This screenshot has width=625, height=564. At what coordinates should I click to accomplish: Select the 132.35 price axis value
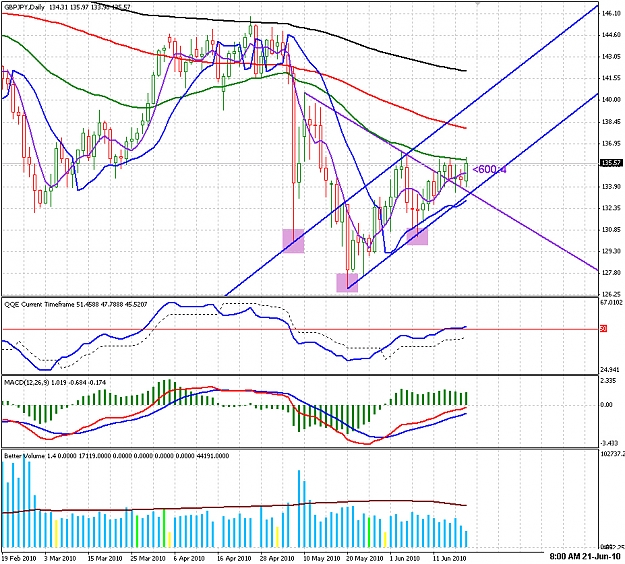point(611,208)
